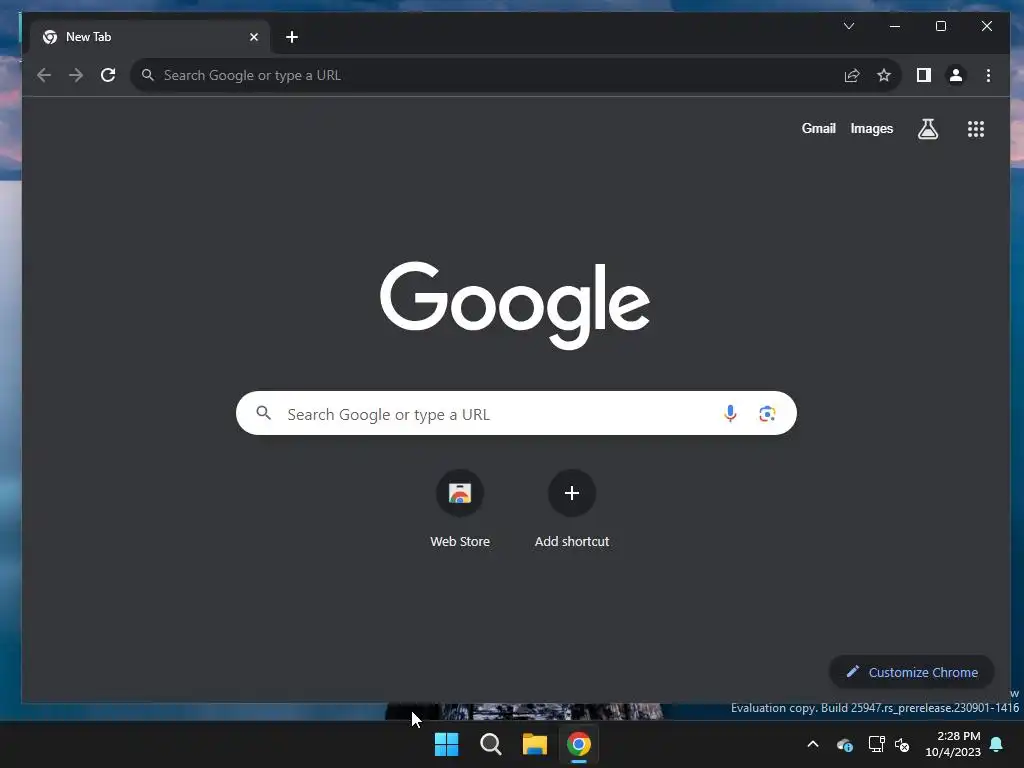
Task: Click the Customize Chrome button
Action: click(911, 672)
